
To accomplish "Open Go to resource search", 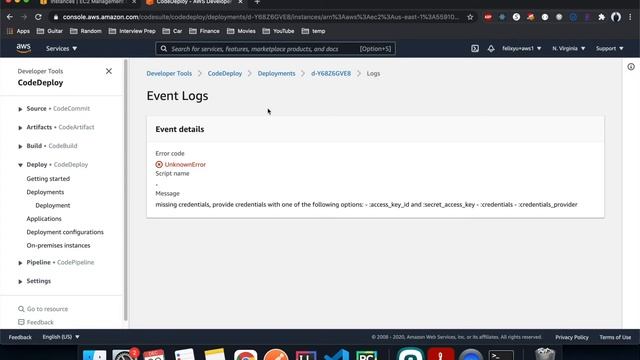I will point(43,309).
